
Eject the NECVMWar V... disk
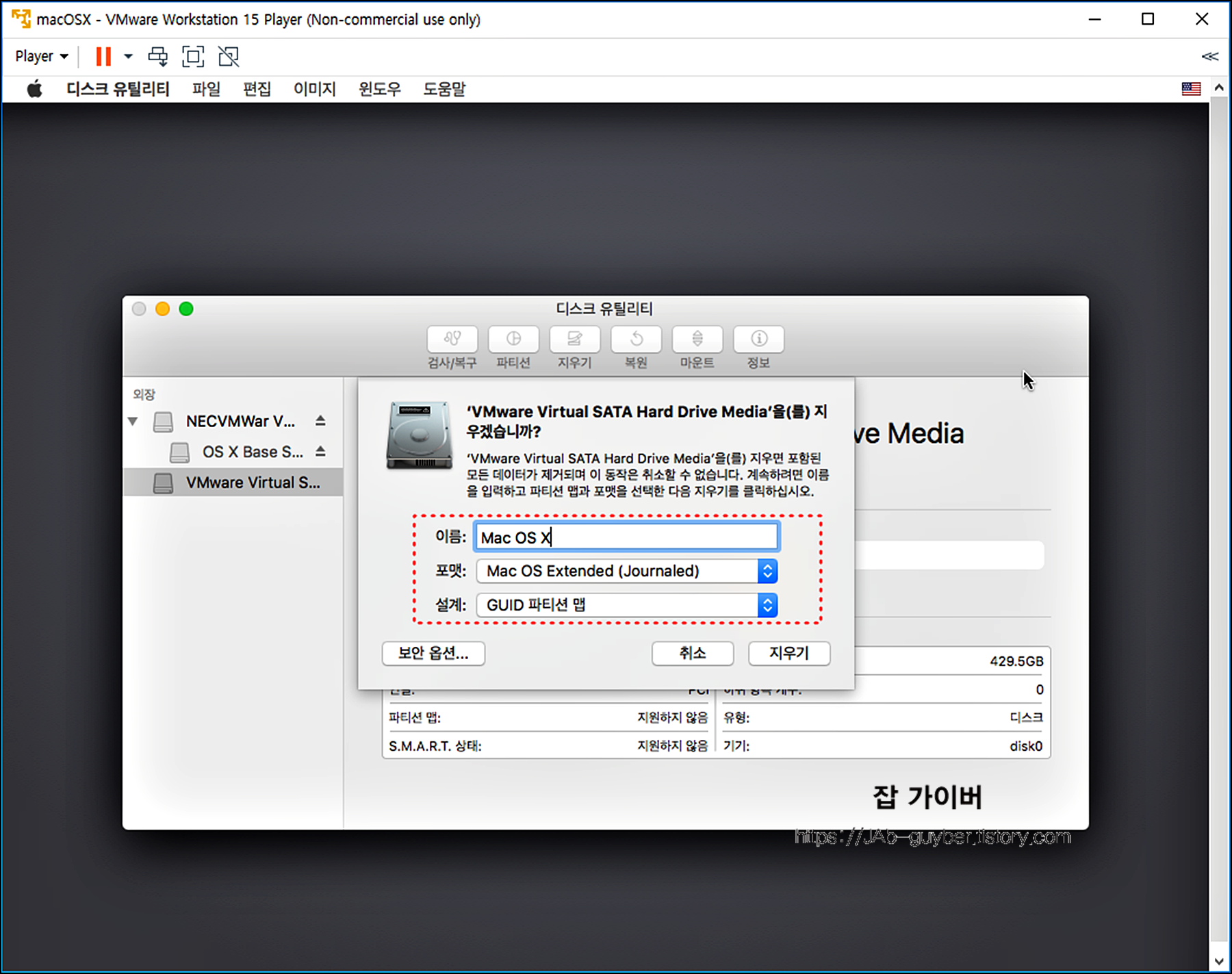(320, 420)
